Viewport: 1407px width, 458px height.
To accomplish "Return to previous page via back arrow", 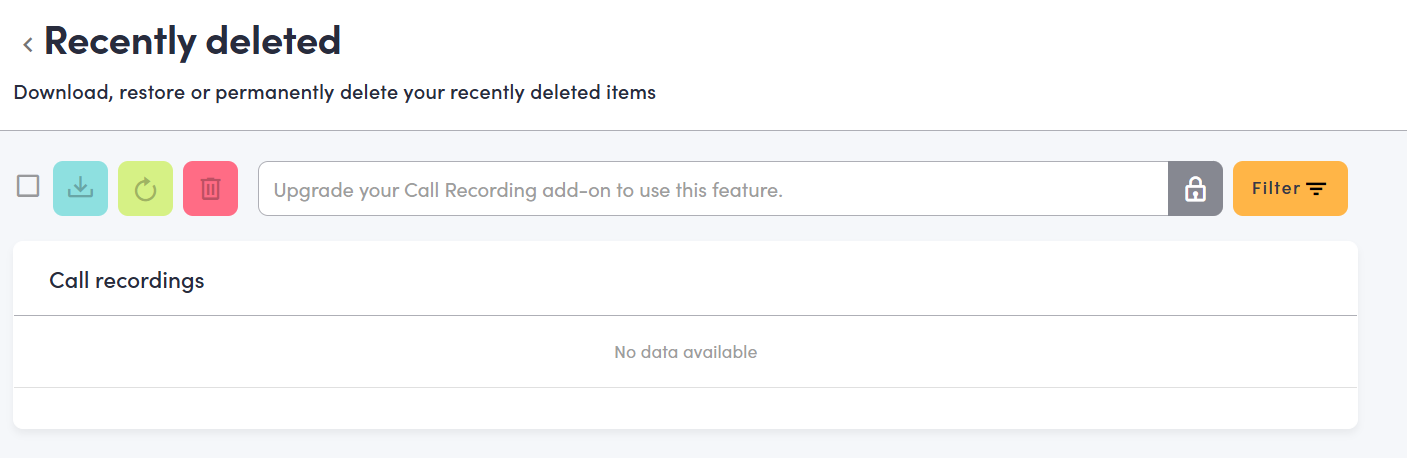I will point(28,44).
